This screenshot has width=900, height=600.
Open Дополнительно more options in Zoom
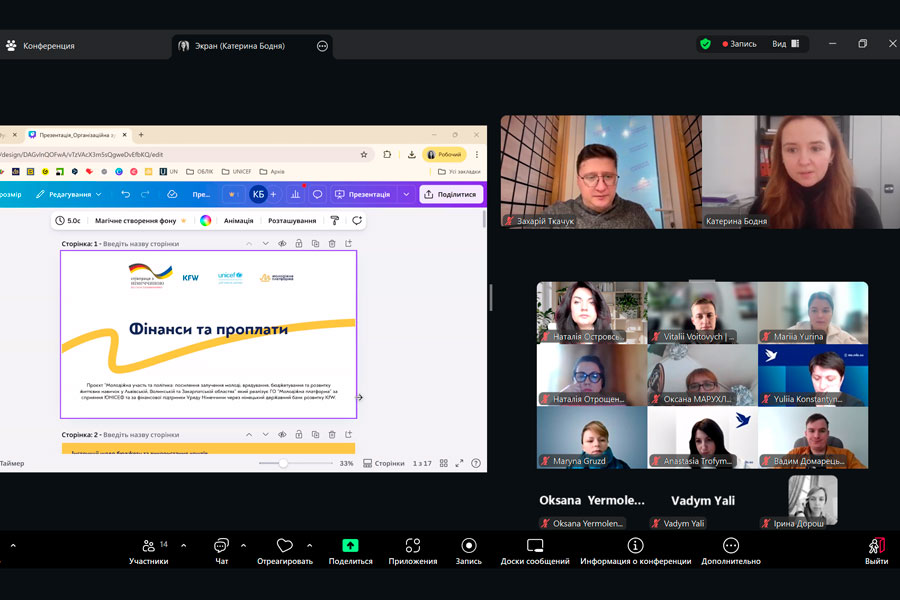pos(731,552)
